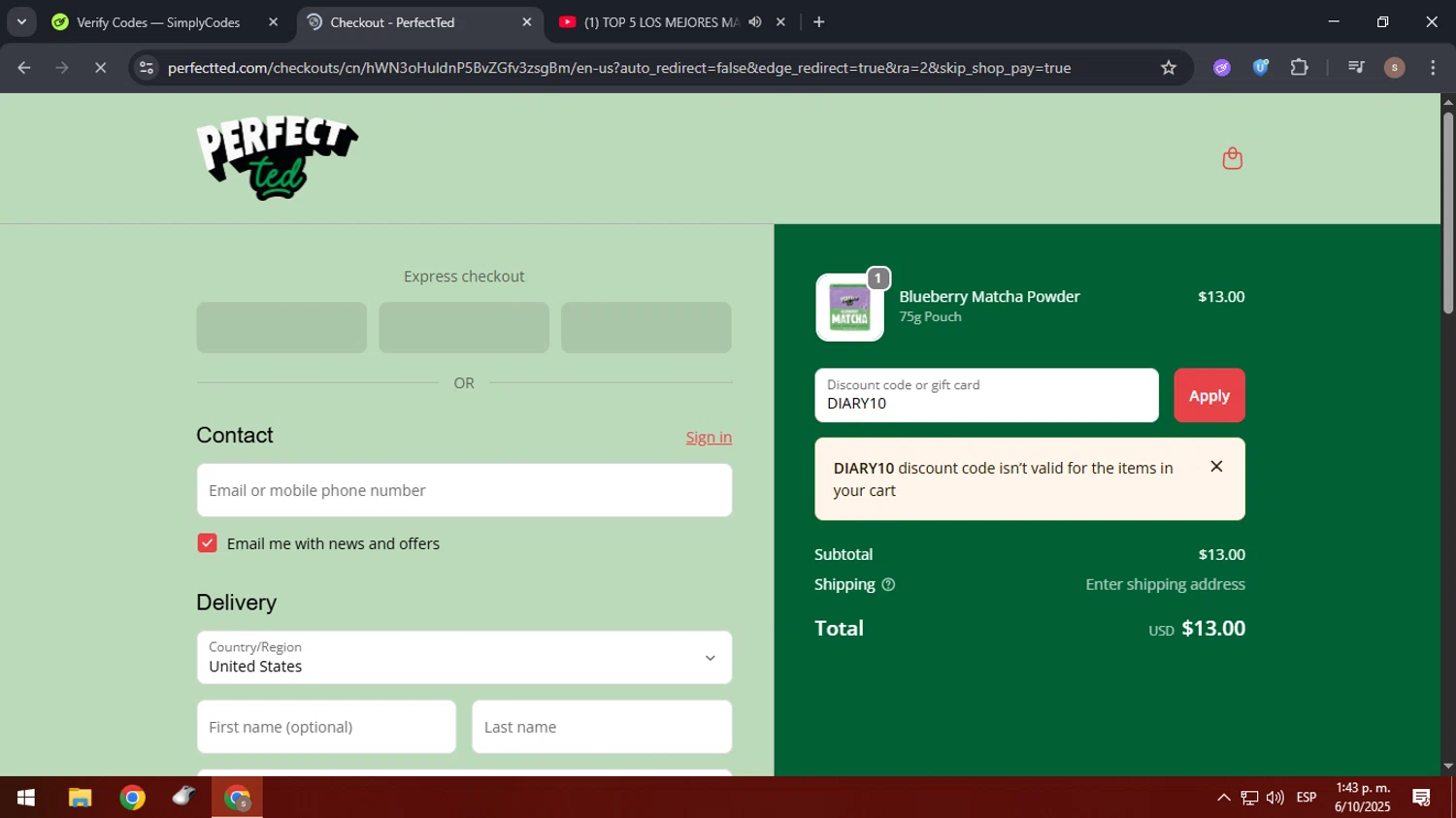Viewport: 1456px width, 818px height.
Task: Click the shipping help question mark icon
Action: coord(888,584)
